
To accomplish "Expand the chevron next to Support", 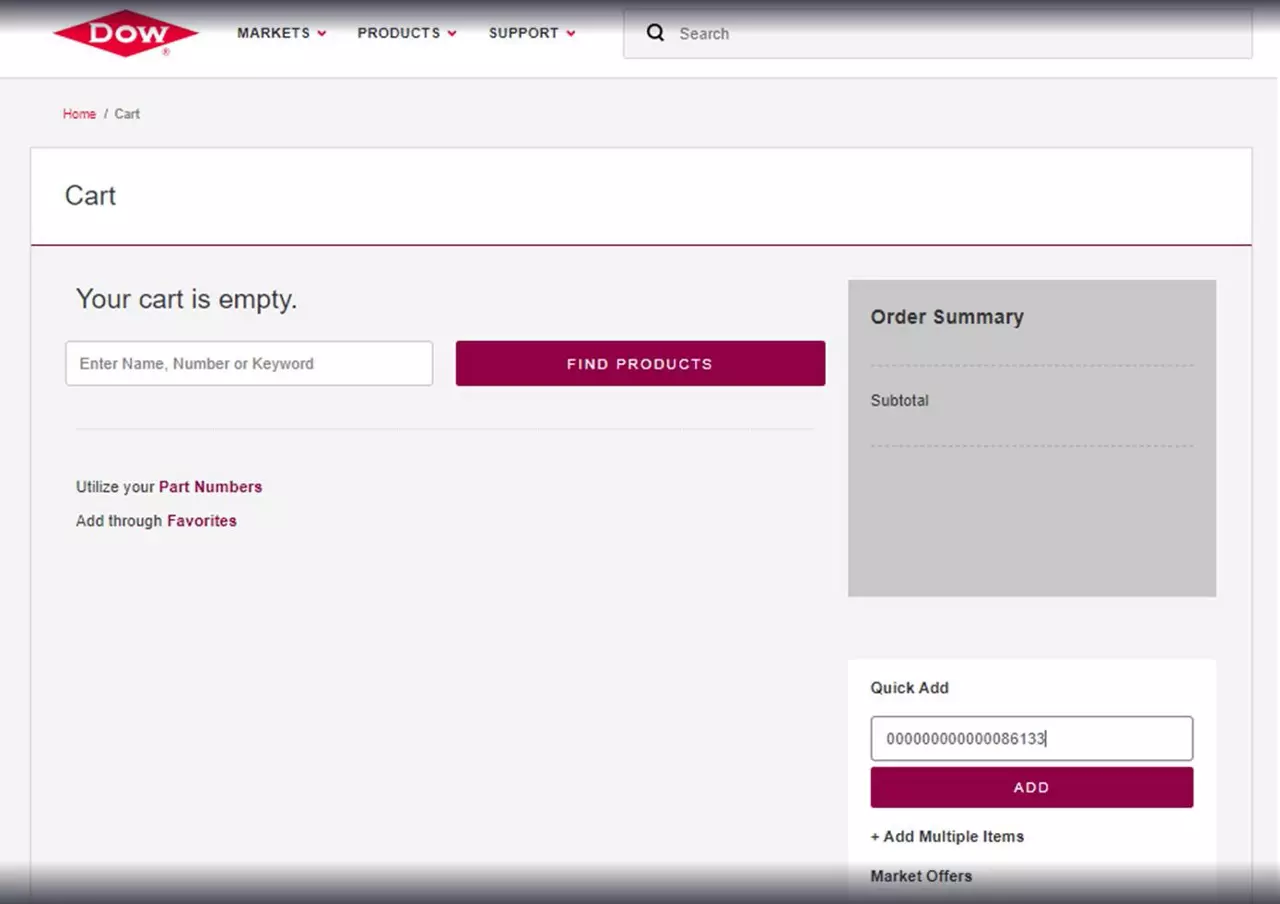I will [x=571, y=34].
